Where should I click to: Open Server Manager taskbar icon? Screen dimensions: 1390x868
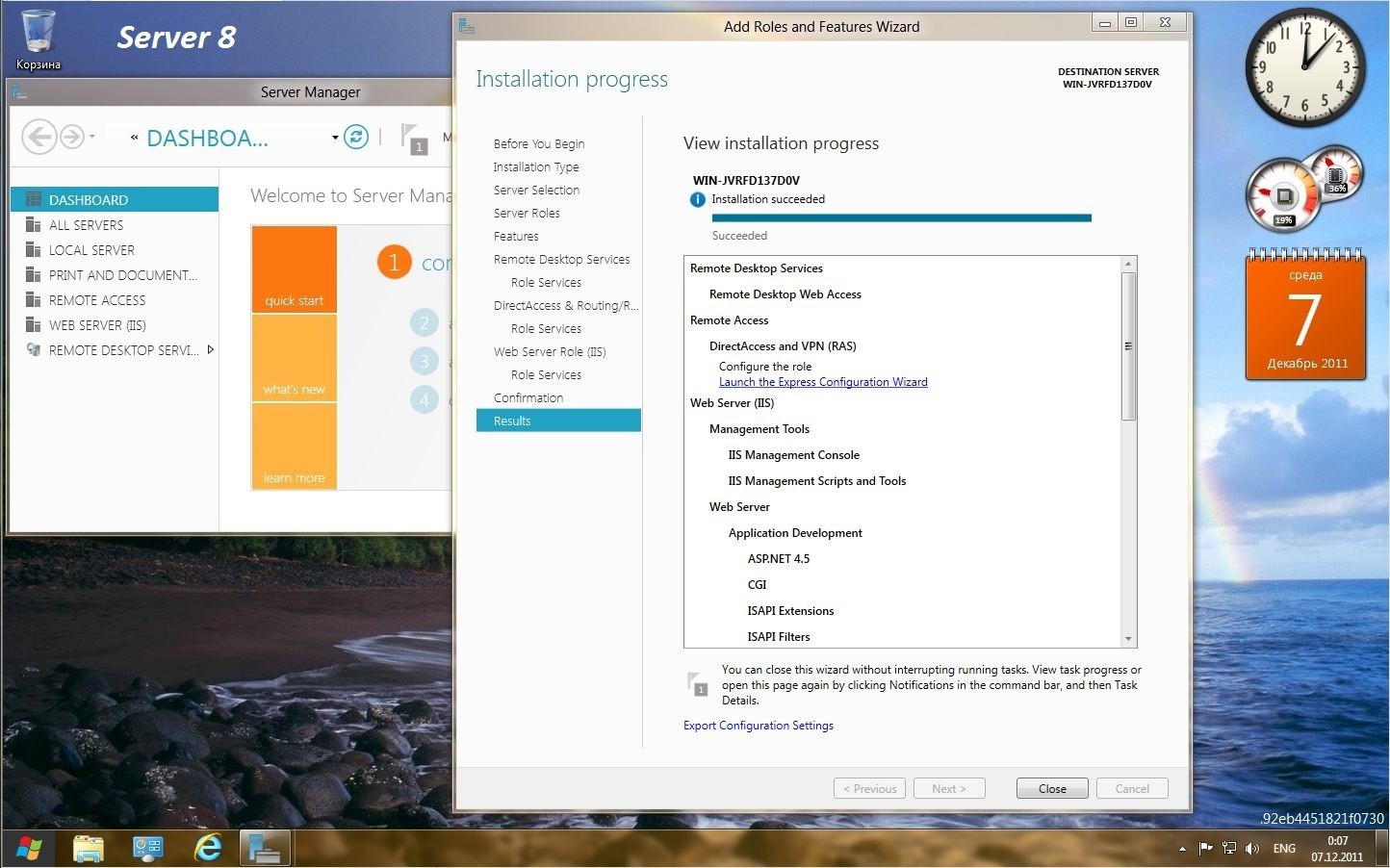point(265,848)
